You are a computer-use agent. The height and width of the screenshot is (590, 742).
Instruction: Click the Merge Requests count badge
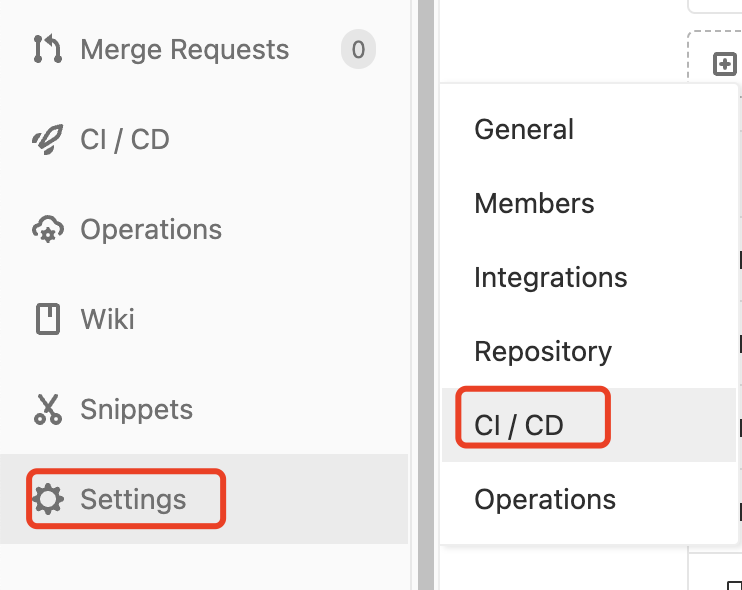[x=358, y=49]
